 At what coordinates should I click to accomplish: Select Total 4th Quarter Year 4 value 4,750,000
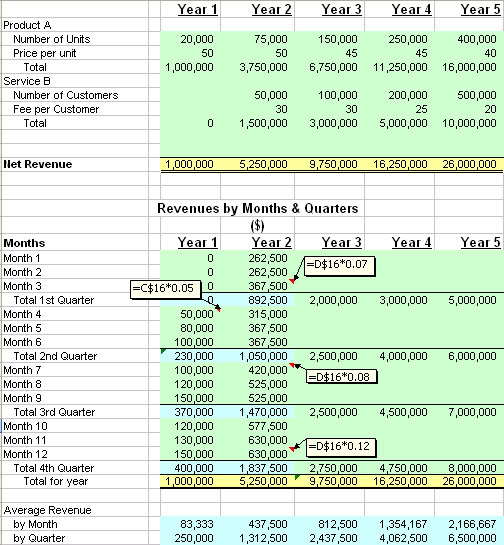click(x=403, y=468)
